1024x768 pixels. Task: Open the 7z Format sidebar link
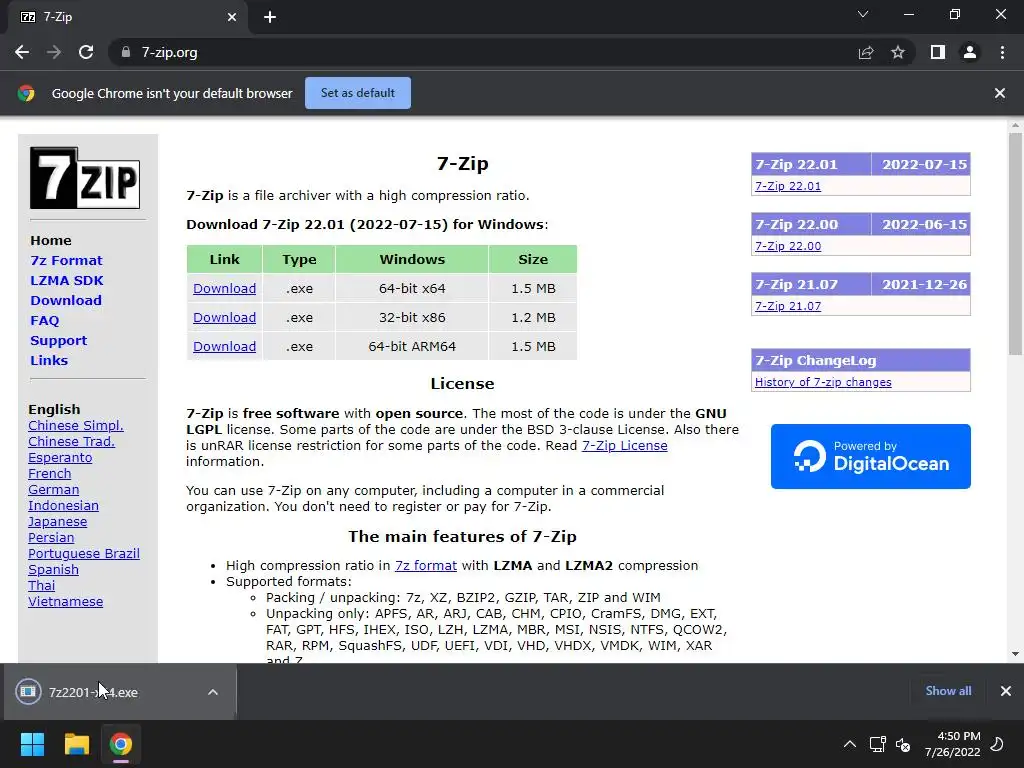[x=67, y=261]
